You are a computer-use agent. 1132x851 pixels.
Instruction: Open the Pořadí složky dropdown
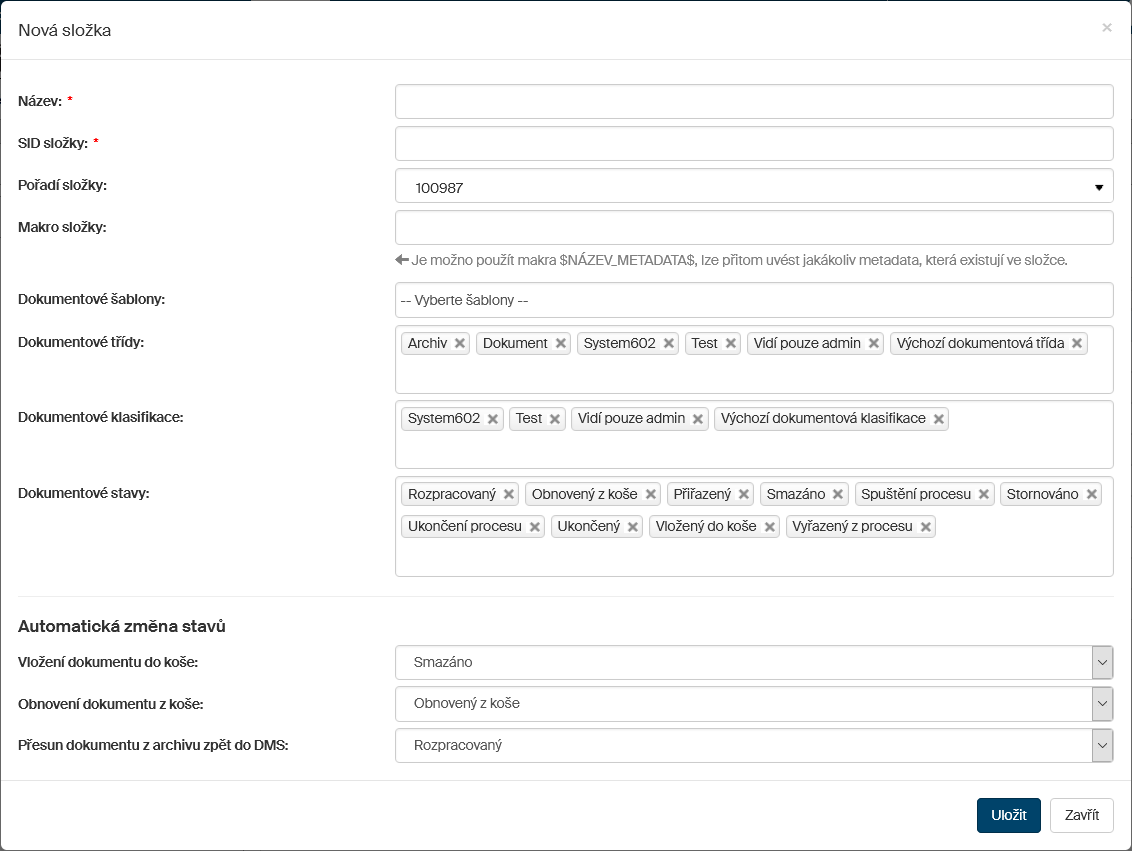[x=754, y=186]
